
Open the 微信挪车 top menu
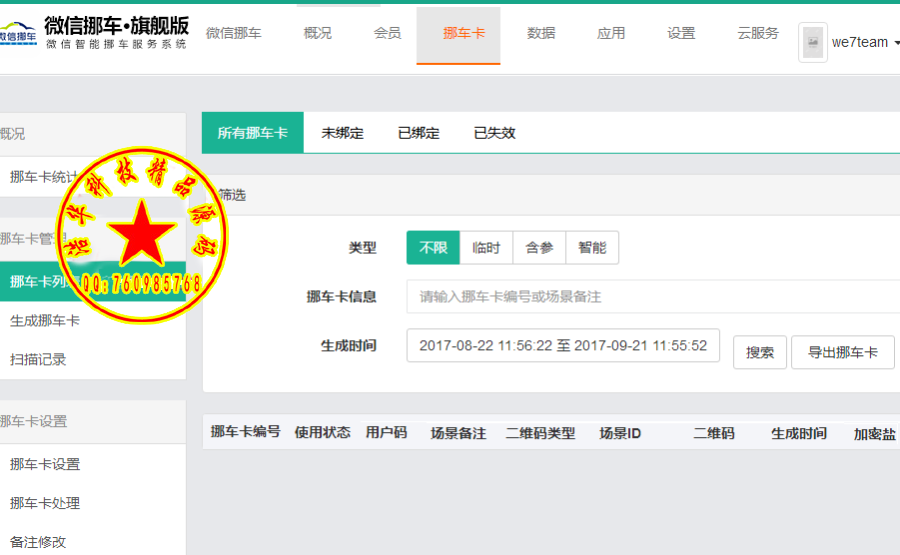point(234,33)
